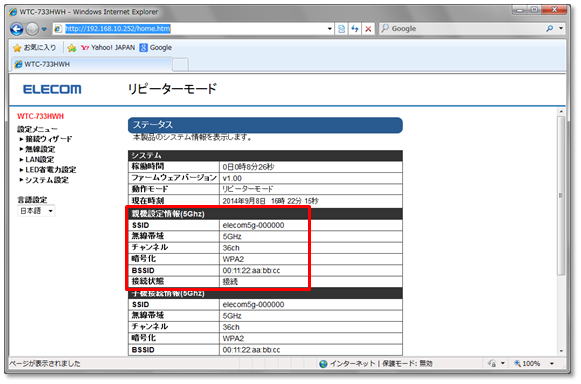Viewport: 581px width, 384px height.
Task: Open the Favorites (お気に入り) star button
Action: click(x=34, y=47)
